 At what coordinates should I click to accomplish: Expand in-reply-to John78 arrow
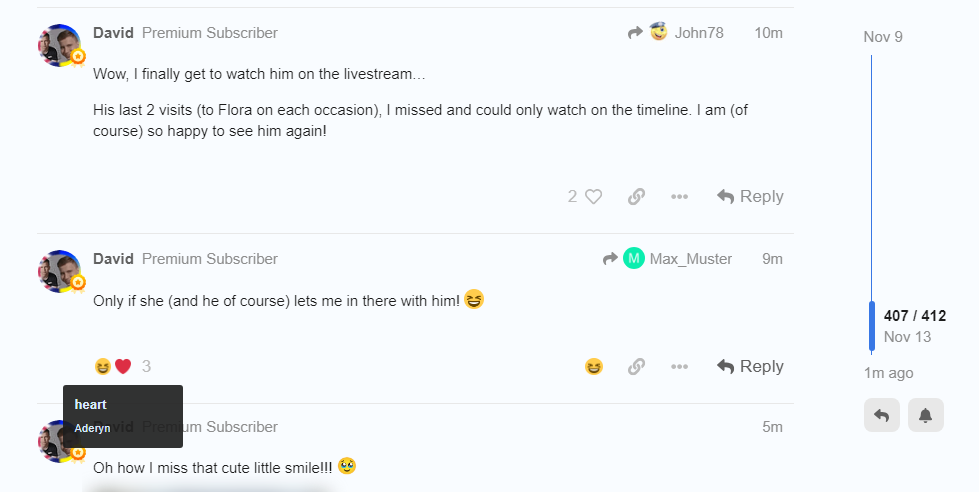click(x=636, y=32)
